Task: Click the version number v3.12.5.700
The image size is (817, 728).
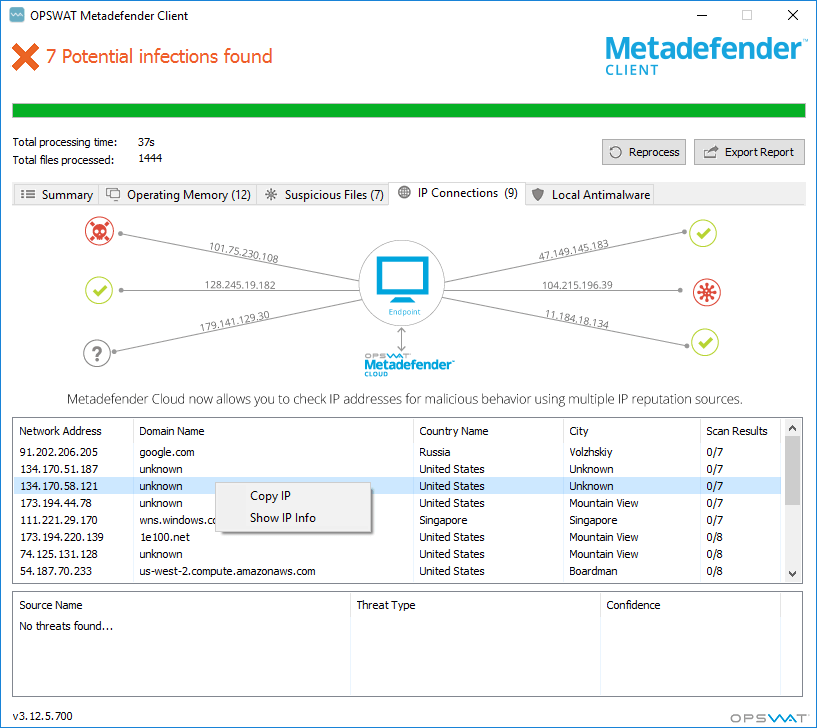Action: (x=42, y=716)
